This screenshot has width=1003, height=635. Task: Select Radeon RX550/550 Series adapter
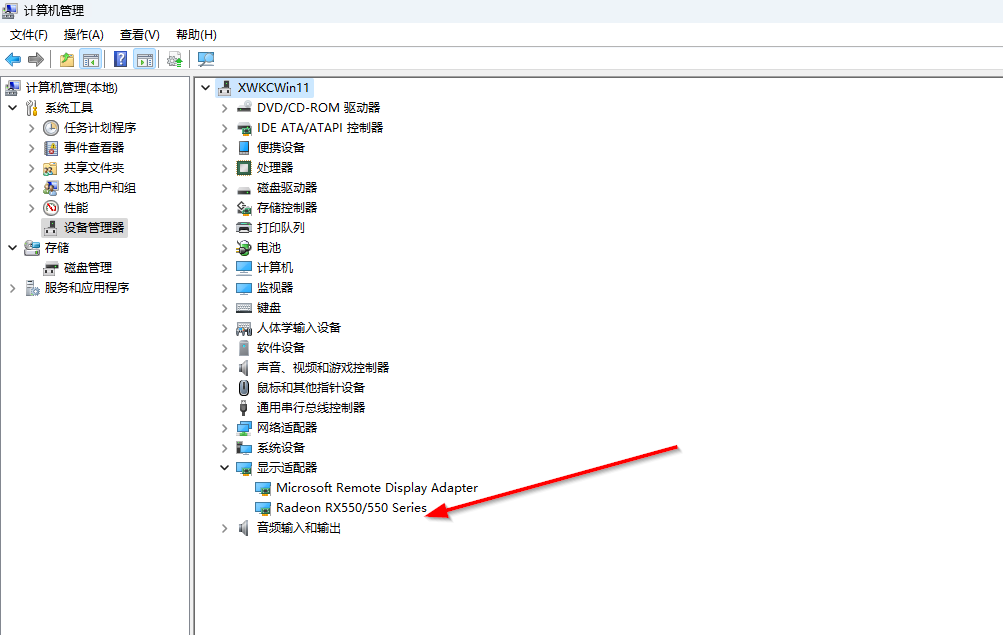(351, 508)
